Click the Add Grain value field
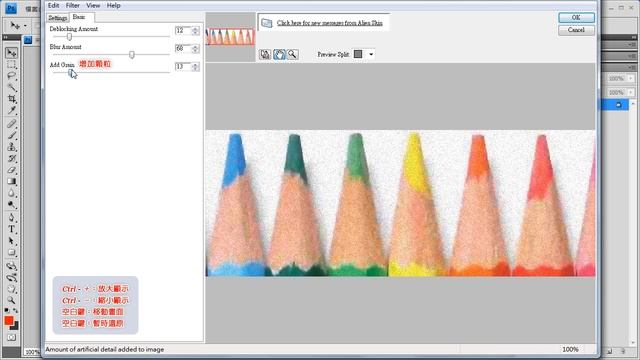This screenshot has height=360, width=640. pos(182,67)
